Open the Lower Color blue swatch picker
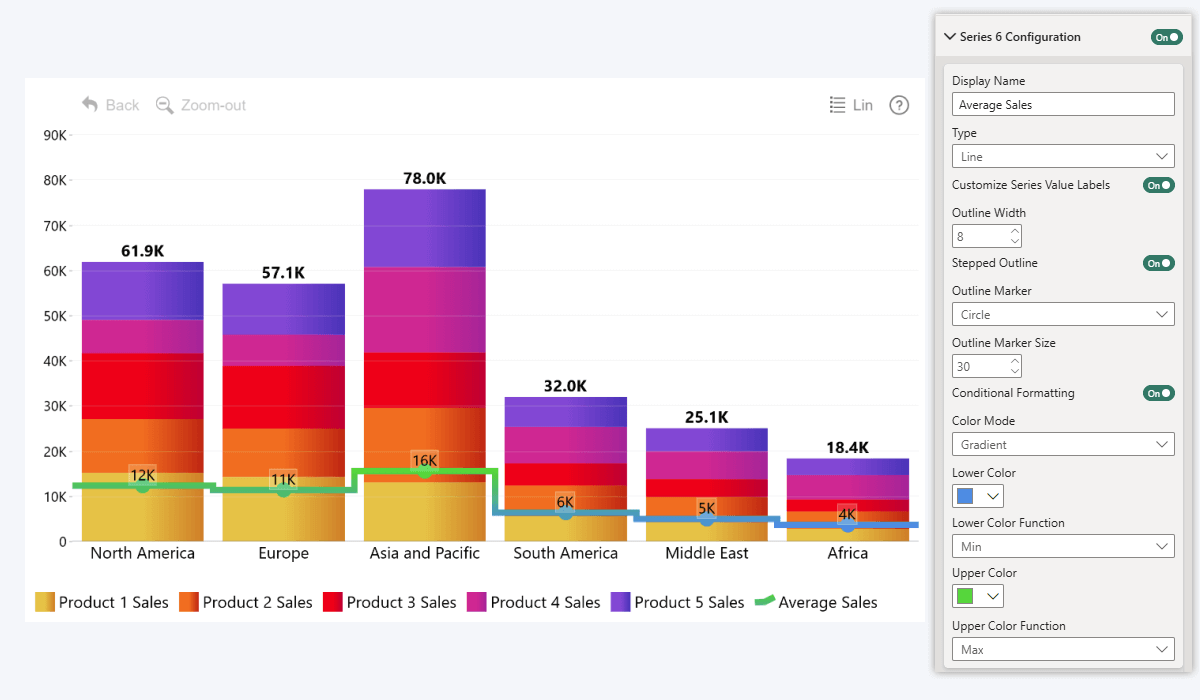 point(977,496)
